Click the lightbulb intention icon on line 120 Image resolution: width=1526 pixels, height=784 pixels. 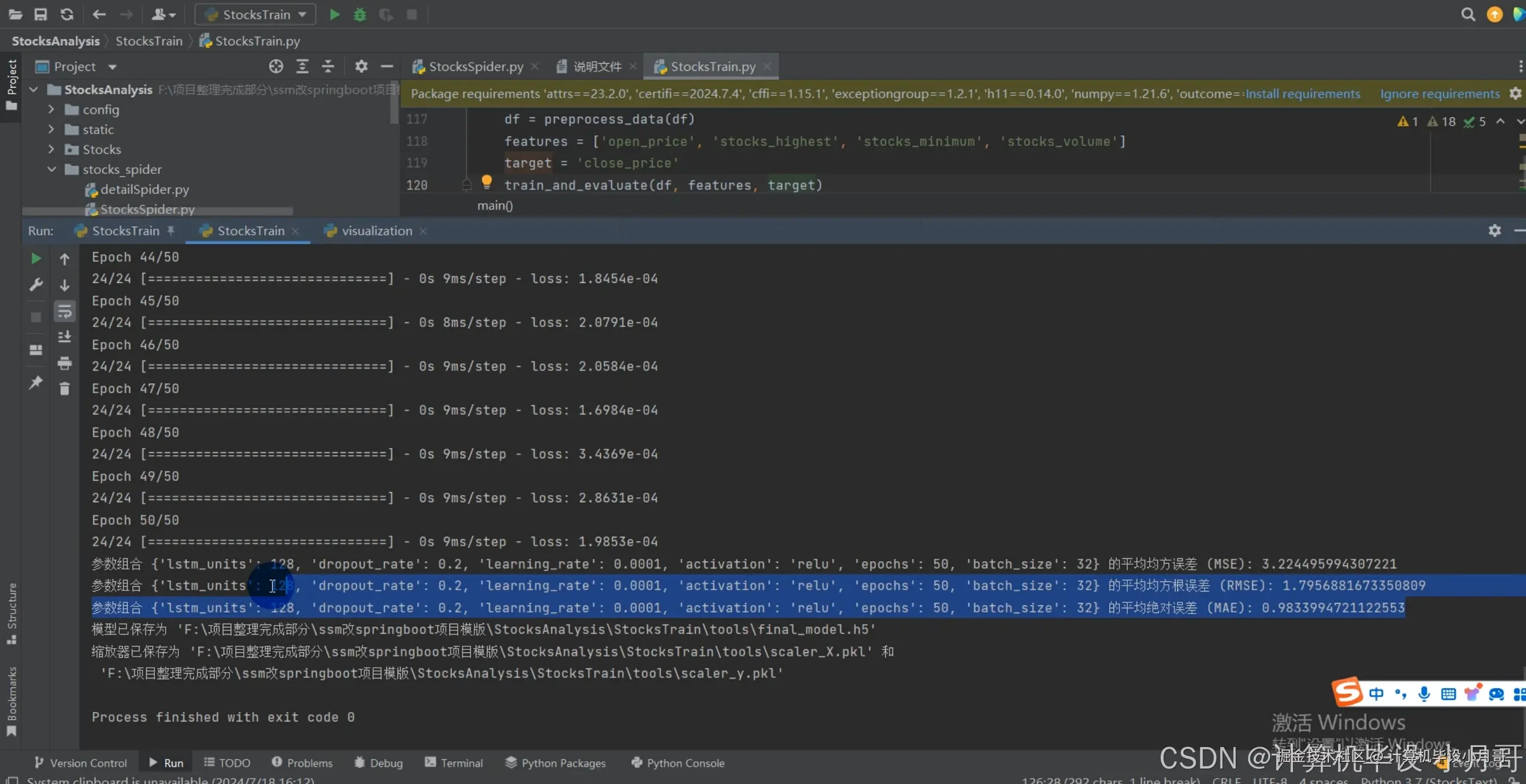click(x=486, y=181)
